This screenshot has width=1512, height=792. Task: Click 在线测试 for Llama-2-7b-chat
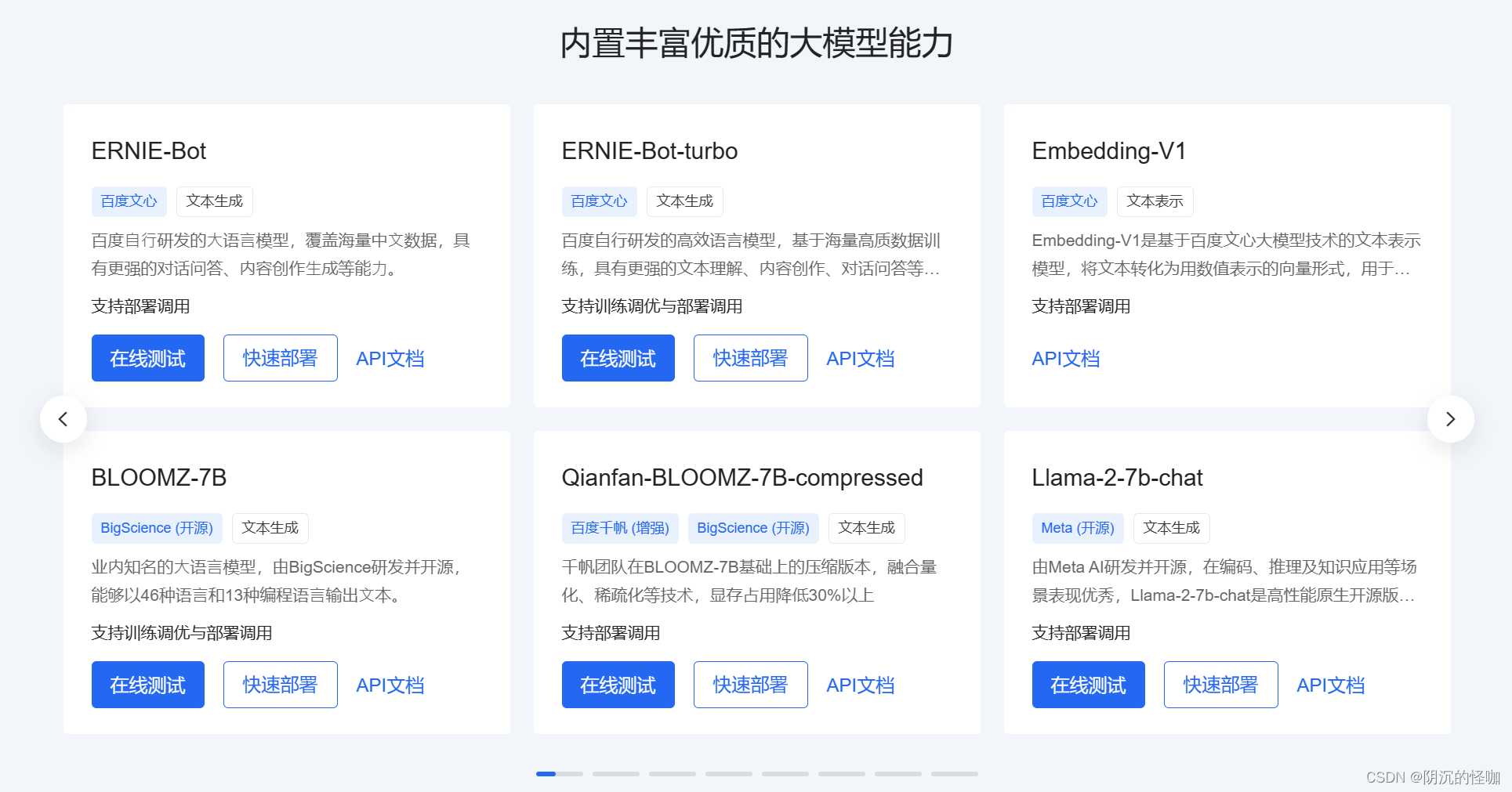coord(1089,685)
